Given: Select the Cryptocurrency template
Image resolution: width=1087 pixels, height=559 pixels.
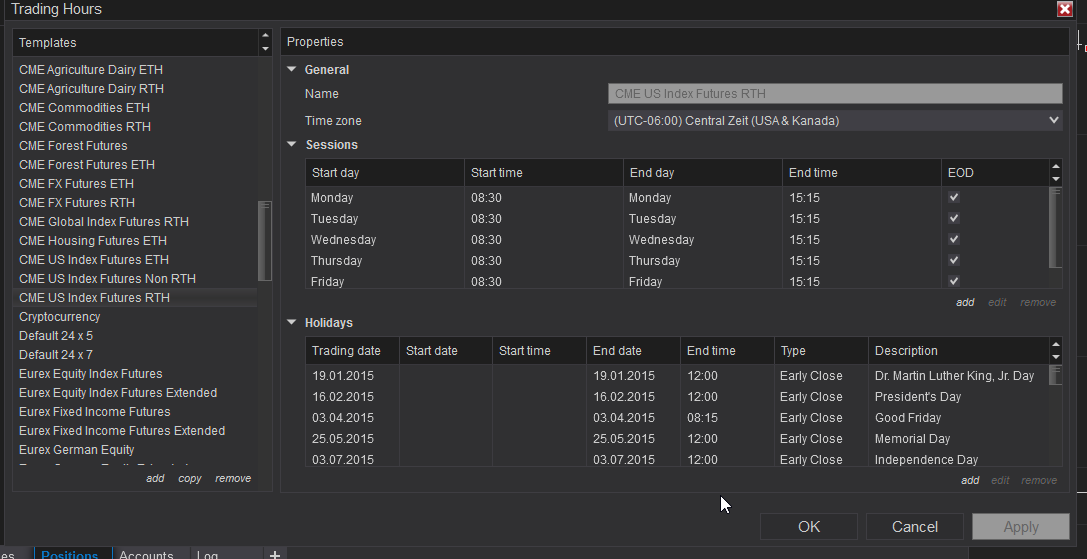Looking at the screenshot, I should pos(60,317).
